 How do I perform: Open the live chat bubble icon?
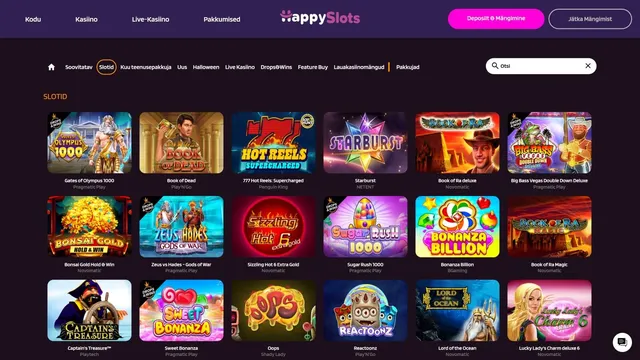tap(622, 342)
